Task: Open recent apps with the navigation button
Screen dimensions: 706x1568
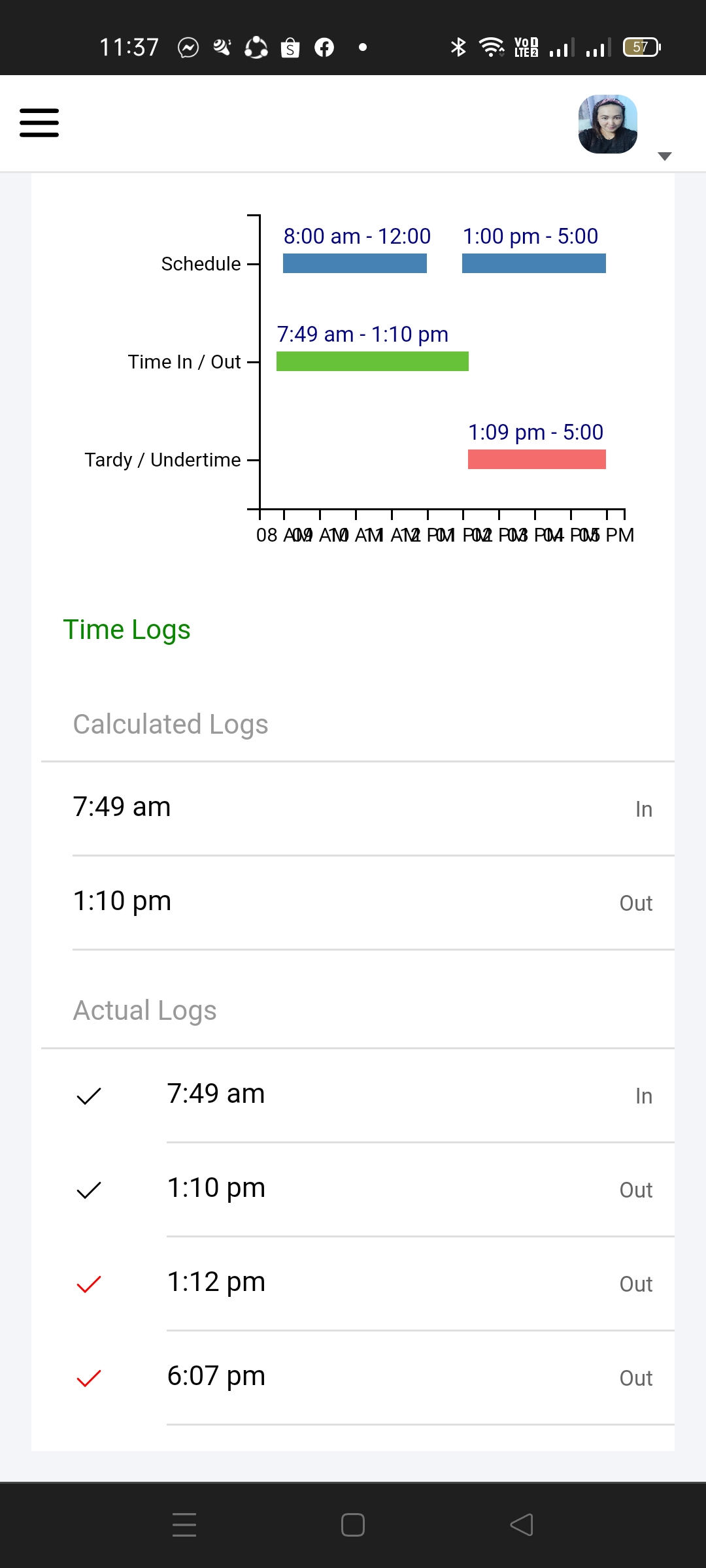Action: (184, 1525)
